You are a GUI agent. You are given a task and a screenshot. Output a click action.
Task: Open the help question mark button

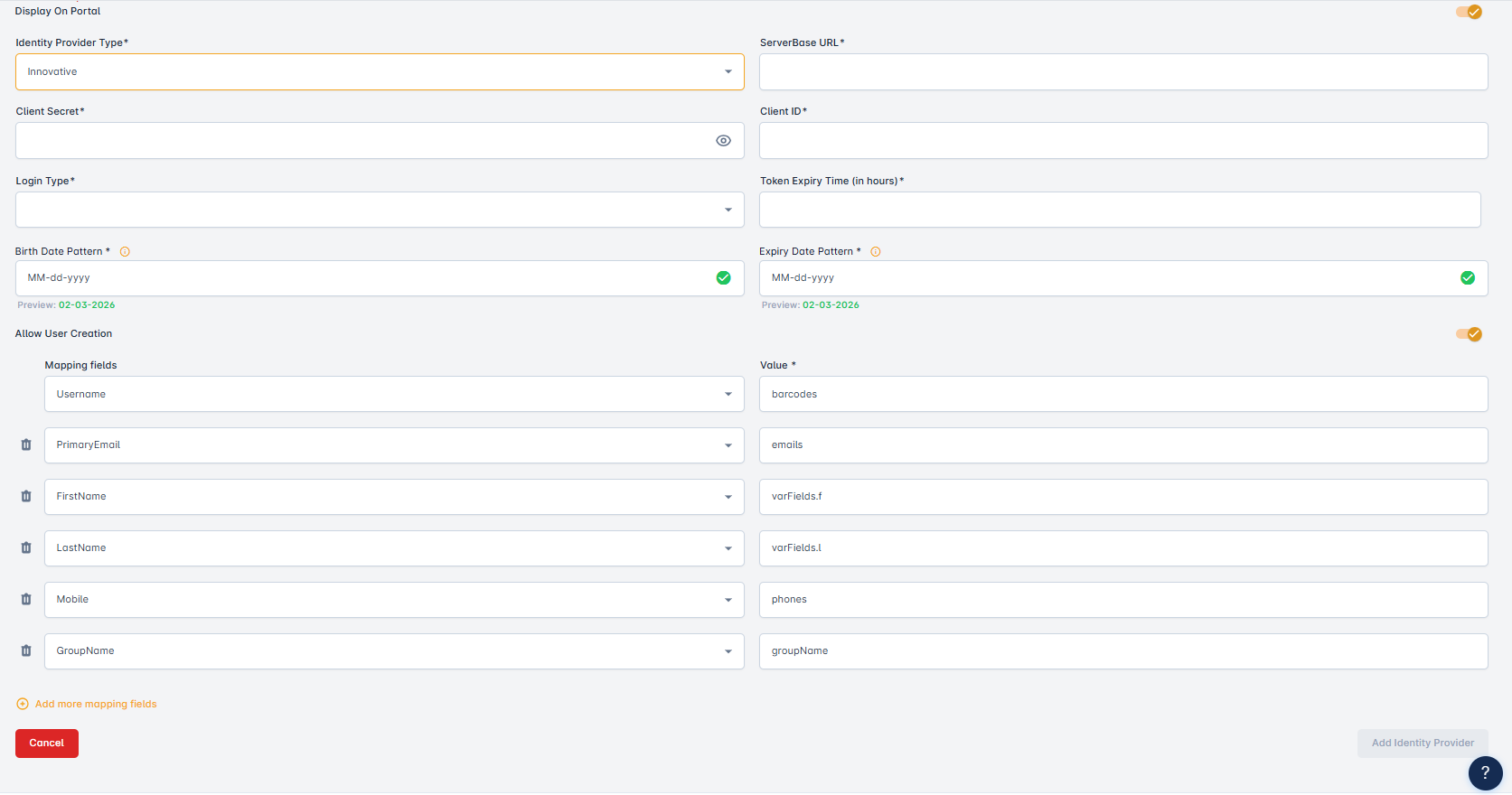[1485, 773]
